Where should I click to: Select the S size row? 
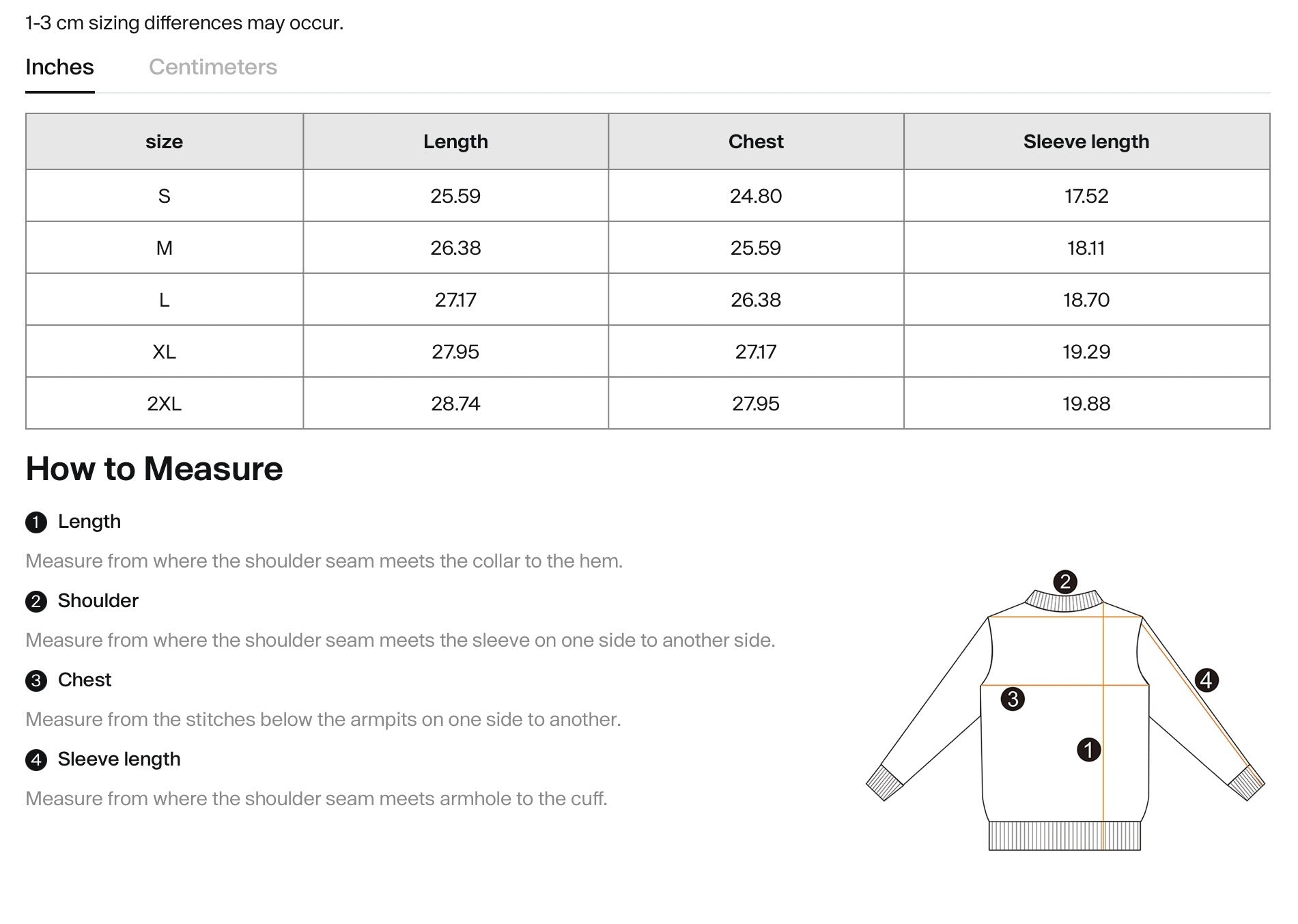tap(164, 196)
